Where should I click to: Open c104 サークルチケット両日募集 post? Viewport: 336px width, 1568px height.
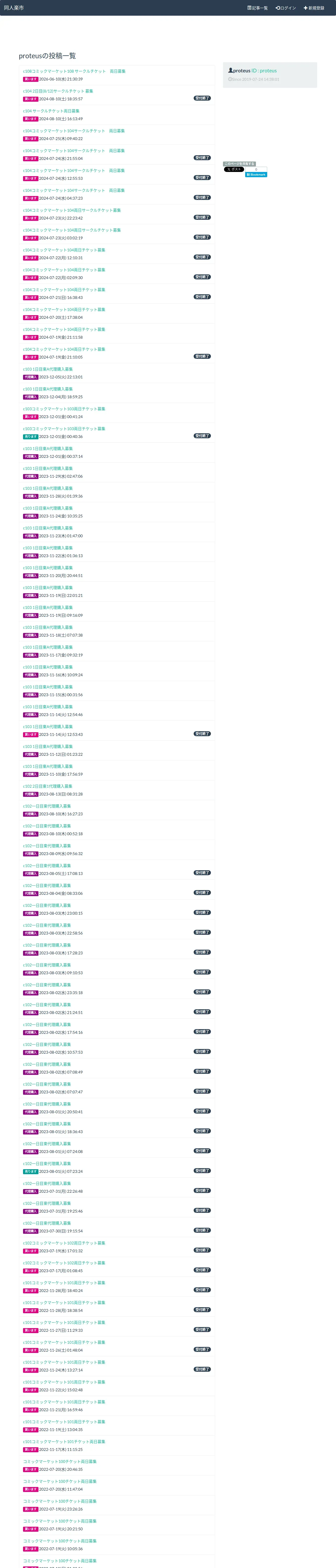[x=51, y=111]
